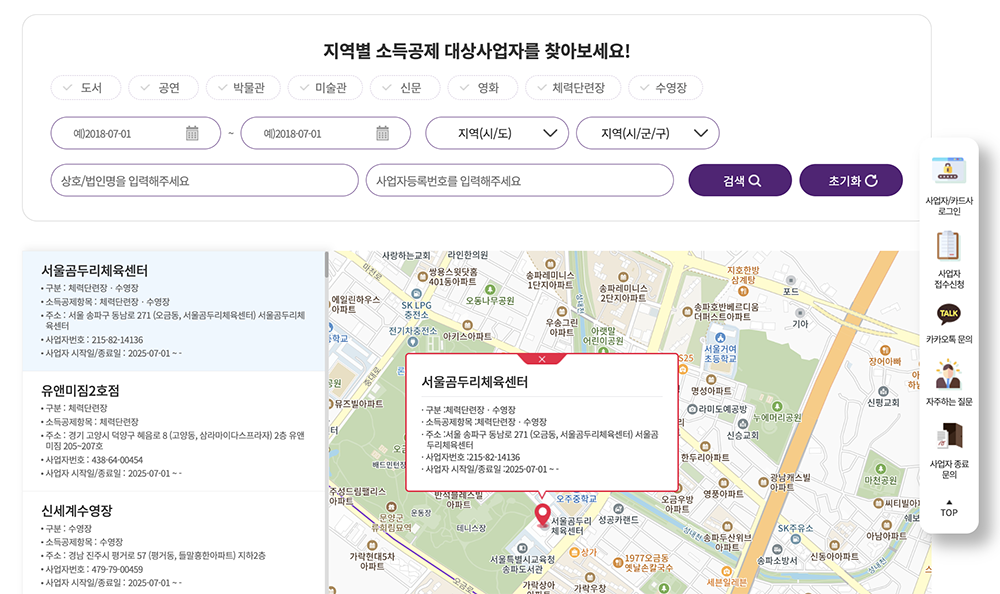Image resolution: width=1000 pixels, height=594 pixels.
Task: Click SK LPG 충전소 marker on map
Action: pos(416,294)
